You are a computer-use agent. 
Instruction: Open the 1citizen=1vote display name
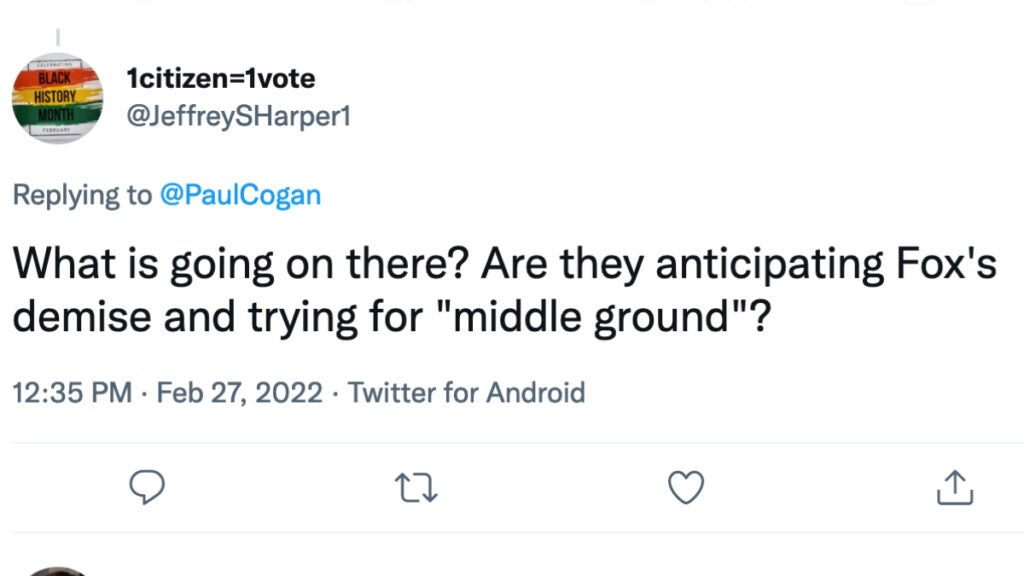[221, 78]
